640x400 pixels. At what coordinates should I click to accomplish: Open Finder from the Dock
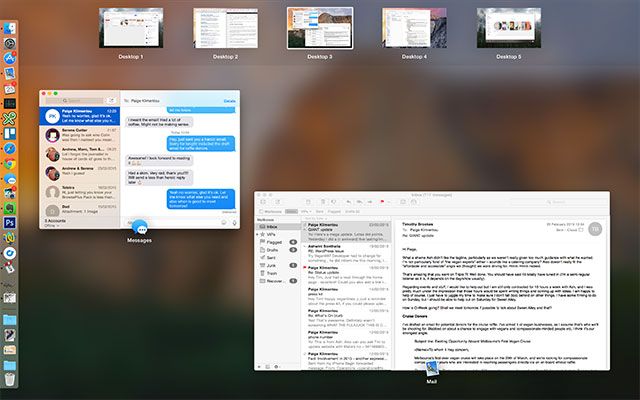coord(9,27)
